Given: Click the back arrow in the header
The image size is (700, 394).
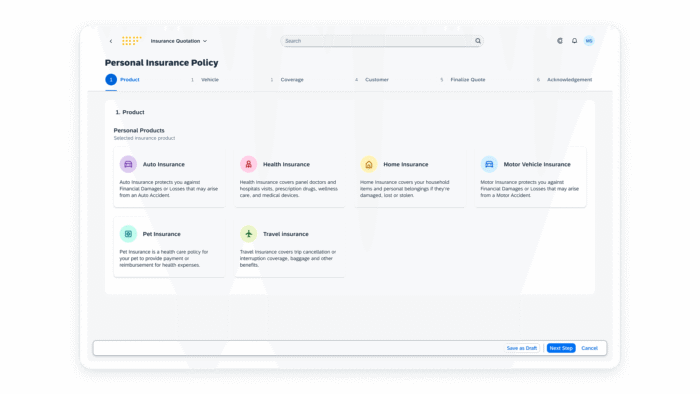Looking at the screenshot, I should coord(111,41).
